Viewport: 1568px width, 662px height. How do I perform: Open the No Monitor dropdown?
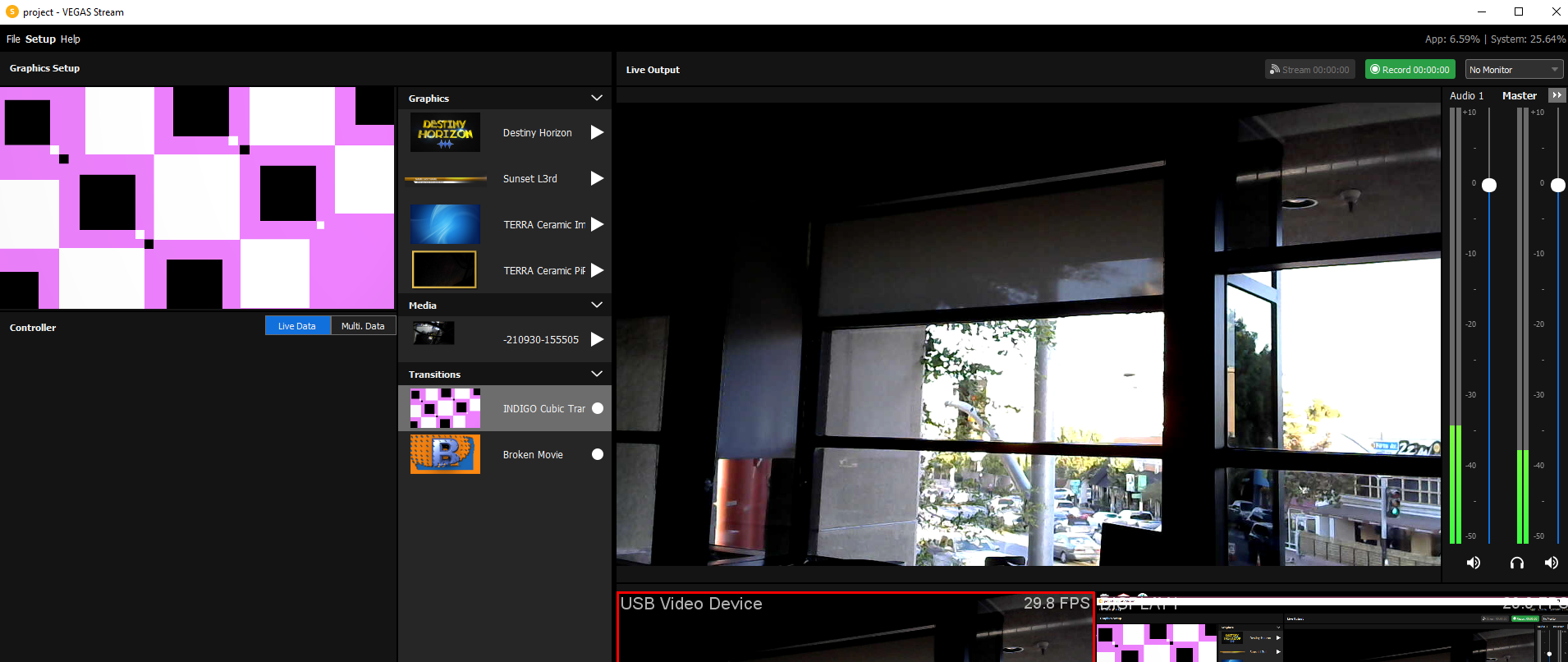click(1514, 70)
